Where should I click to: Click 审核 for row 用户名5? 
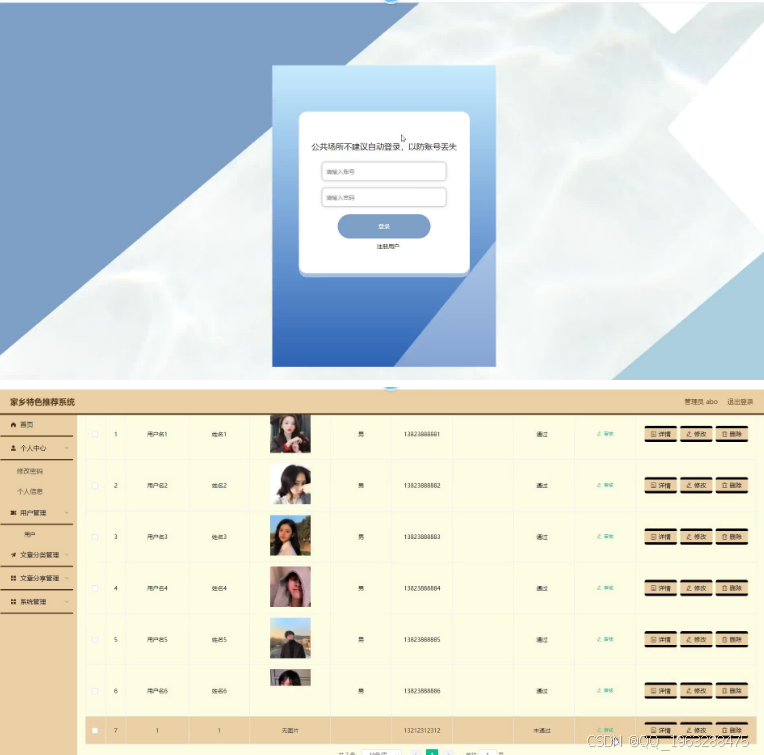(x=605, y=639)
